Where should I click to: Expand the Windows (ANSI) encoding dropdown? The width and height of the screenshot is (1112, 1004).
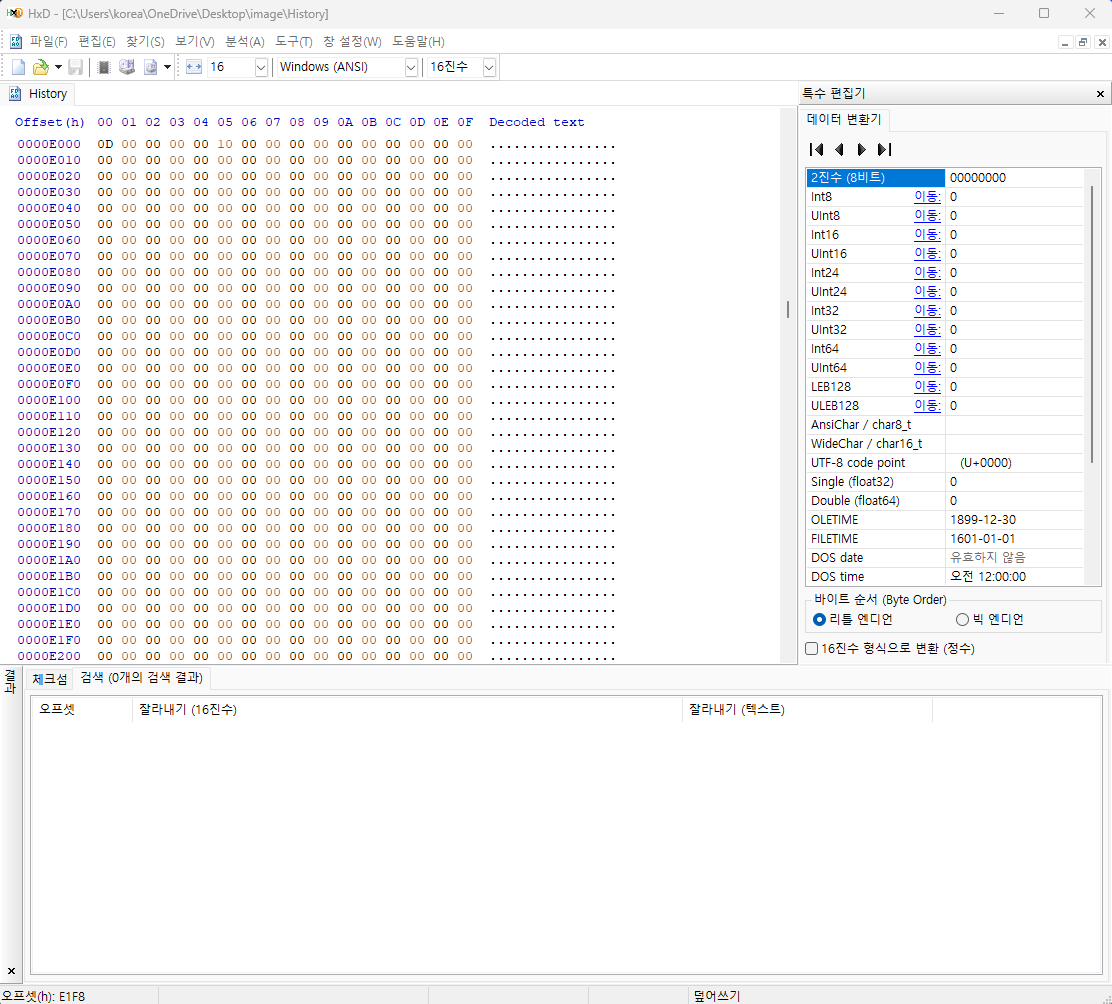(x=411, y=67)
